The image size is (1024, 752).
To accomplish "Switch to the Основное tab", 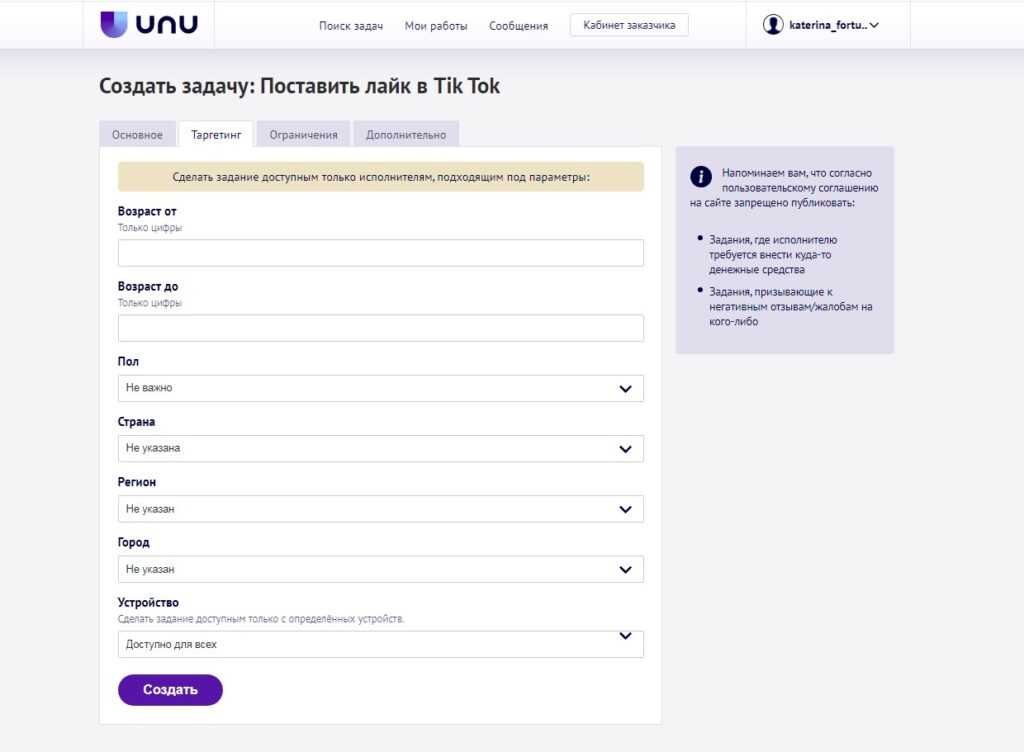I will 137,134.
